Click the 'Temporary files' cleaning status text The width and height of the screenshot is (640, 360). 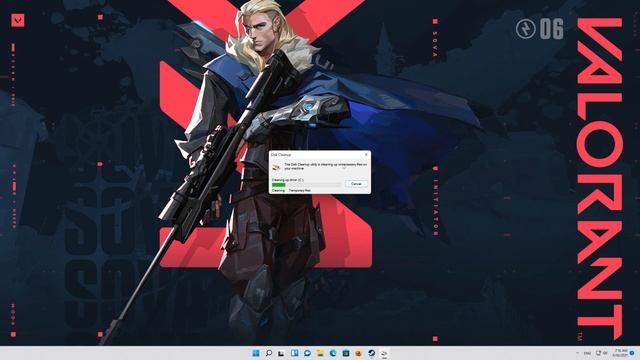coord(300,190)
